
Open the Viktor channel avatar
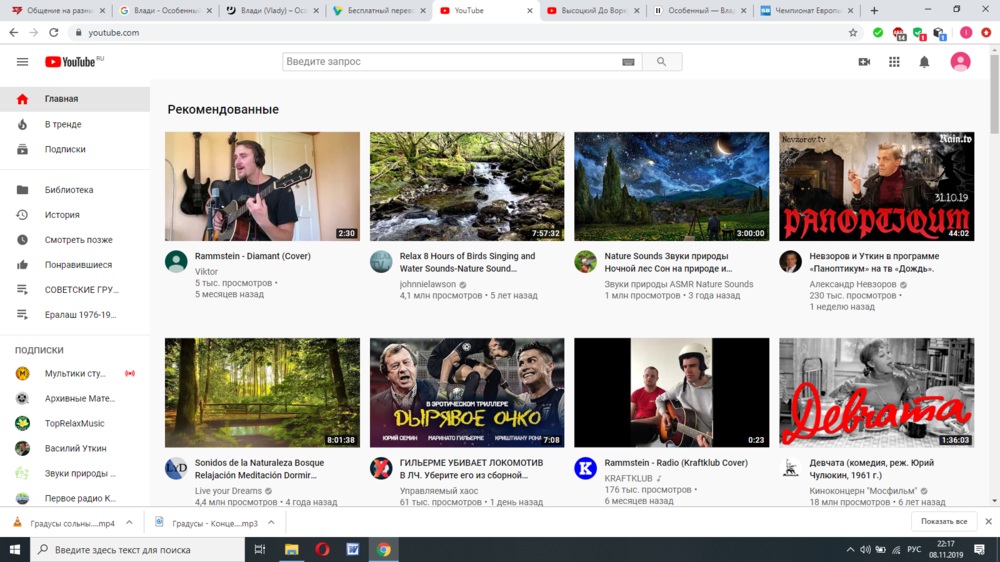[x=176, y=262]
